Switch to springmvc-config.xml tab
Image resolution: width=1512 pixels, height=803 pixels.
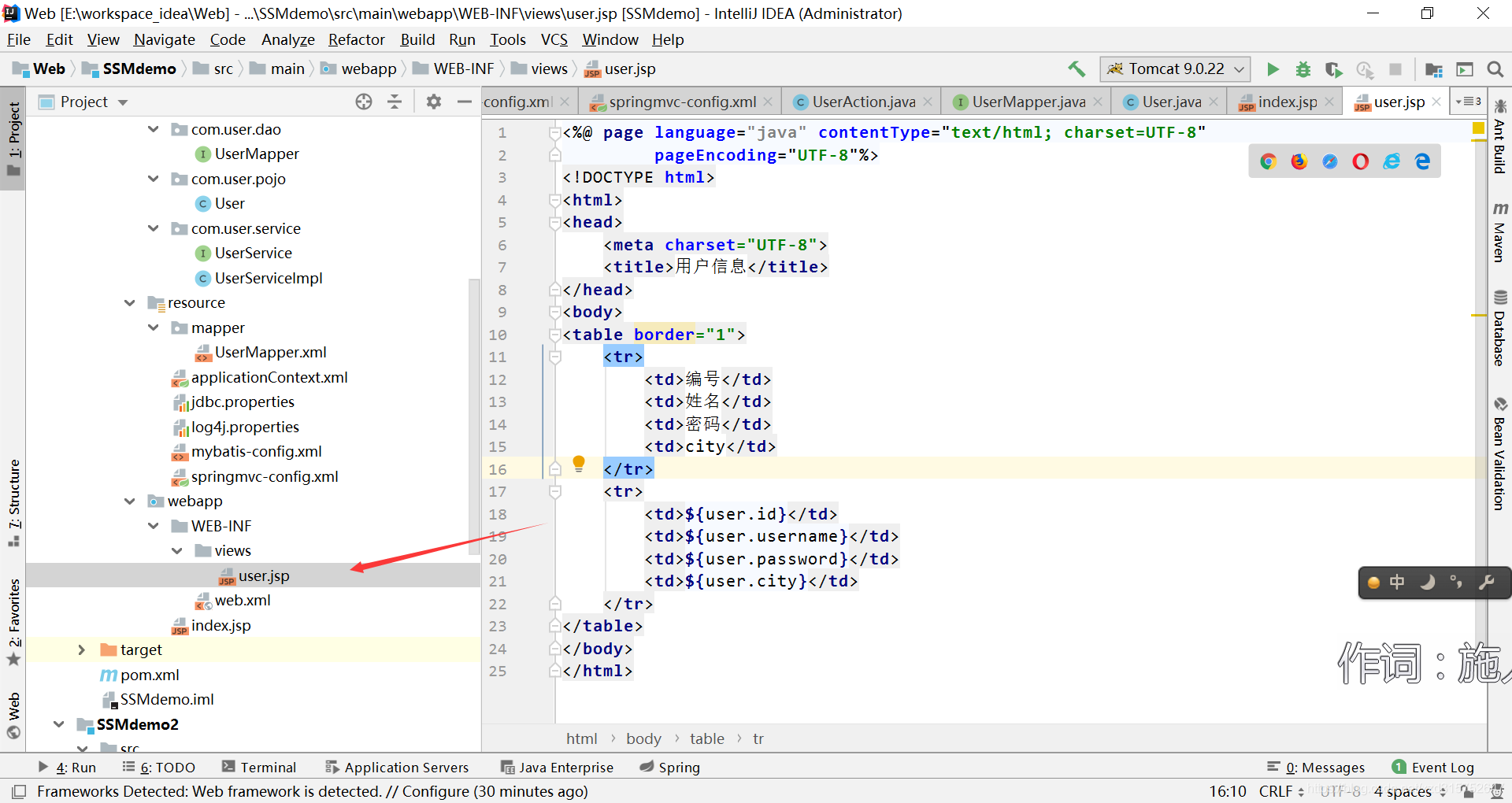[x=682, y=102]
